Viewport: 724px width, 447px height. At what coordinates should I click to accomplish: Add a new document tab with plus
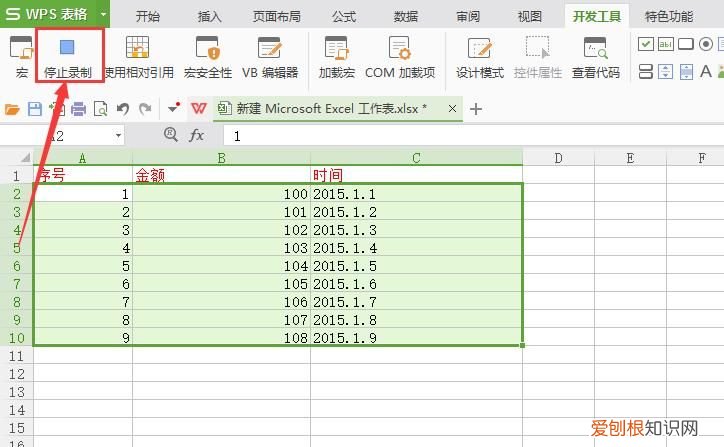pyautogui.click(x=476, y=109)
